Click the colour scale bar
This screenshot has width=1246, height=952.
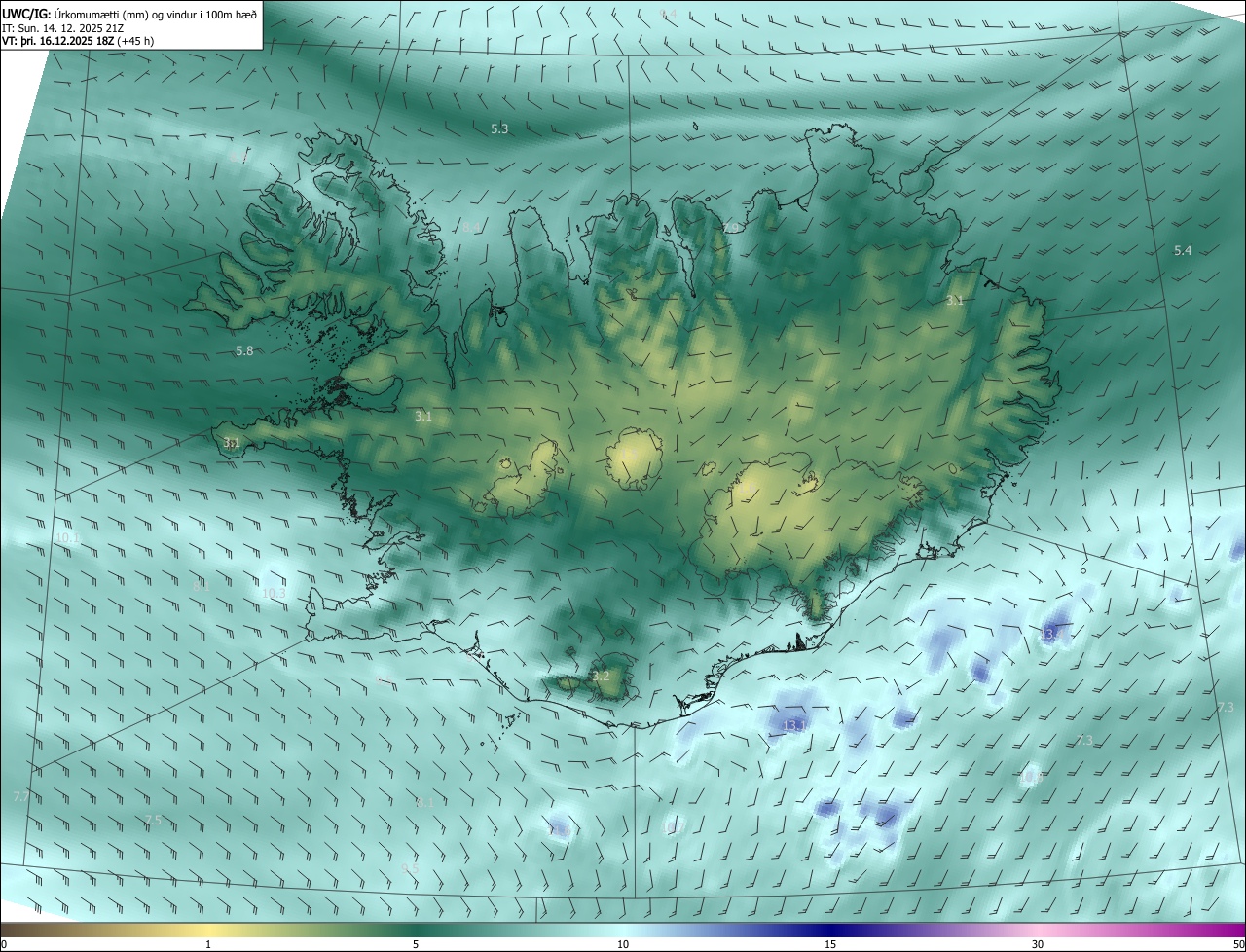coord(623,931)
